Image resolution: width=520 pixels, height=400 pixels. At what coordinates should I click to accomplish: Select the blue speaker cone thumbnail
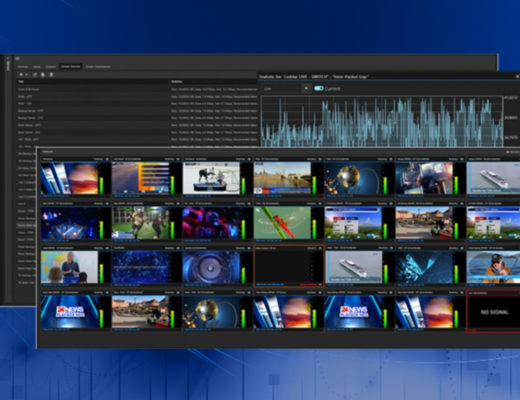click(211, 267)
